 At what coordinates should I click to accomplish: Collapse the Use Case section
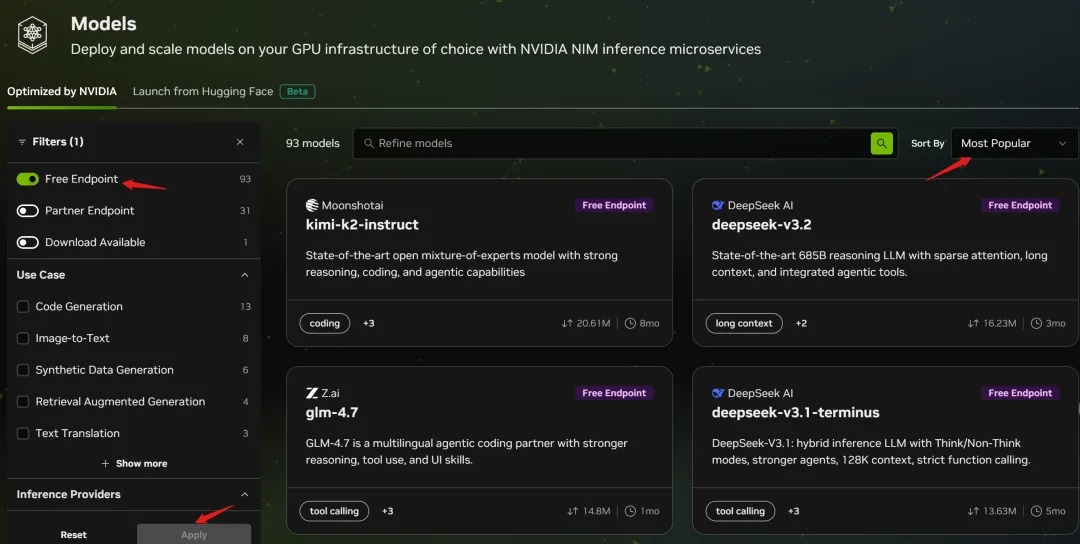(245, 275)
